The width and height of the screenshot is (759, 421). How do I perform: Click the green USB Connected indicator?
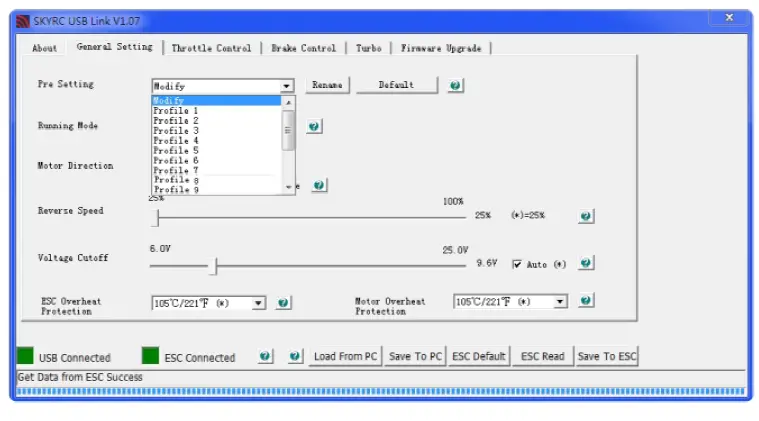tap(25, 356)
